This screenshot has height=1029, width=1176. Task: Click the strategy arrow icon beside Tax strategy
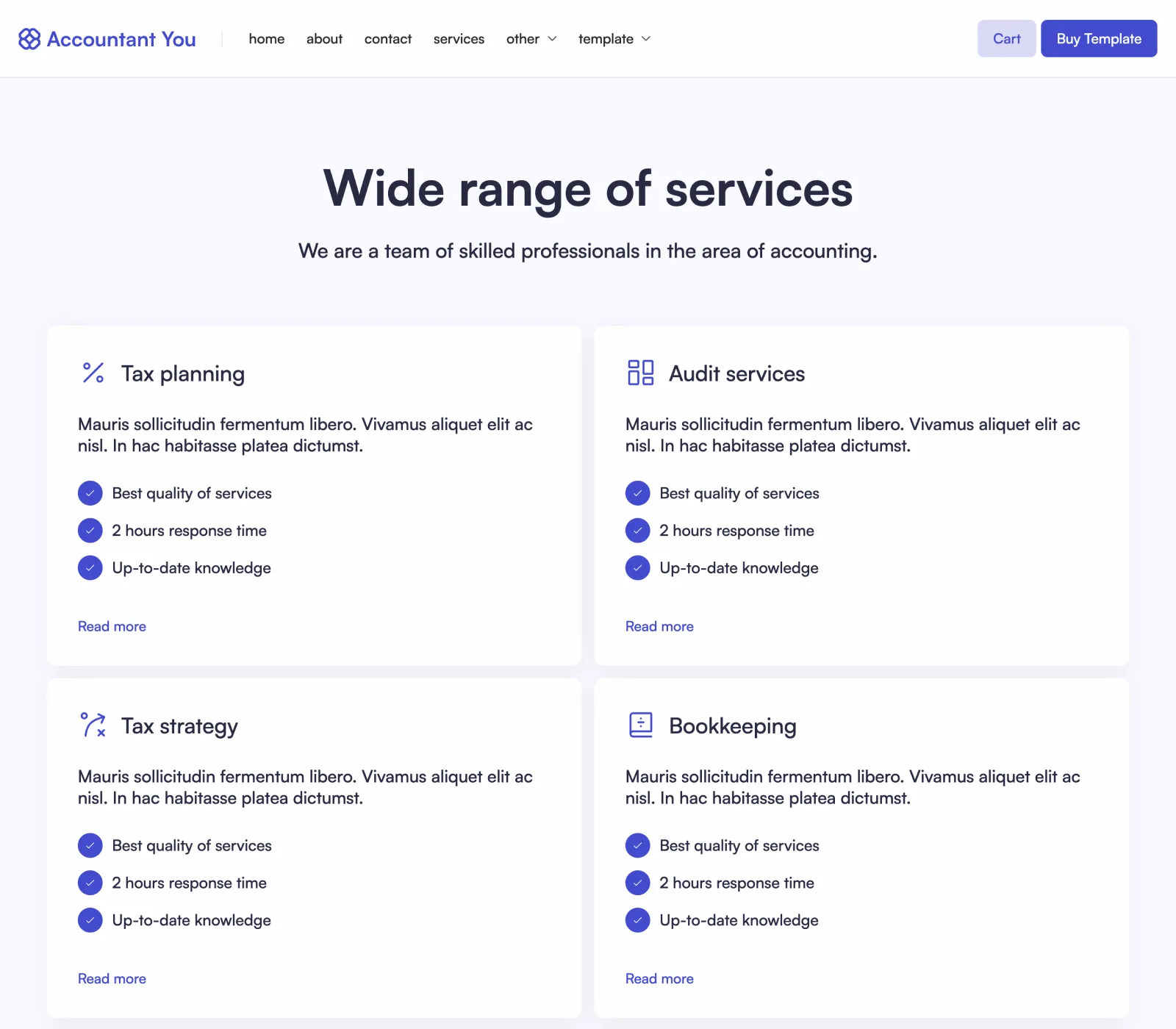tap(93, 725)
